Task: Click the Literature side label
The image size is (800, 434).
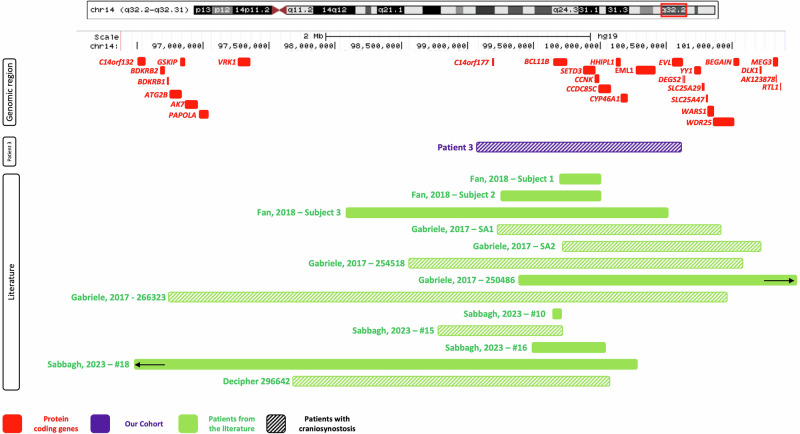Action: 11,281
